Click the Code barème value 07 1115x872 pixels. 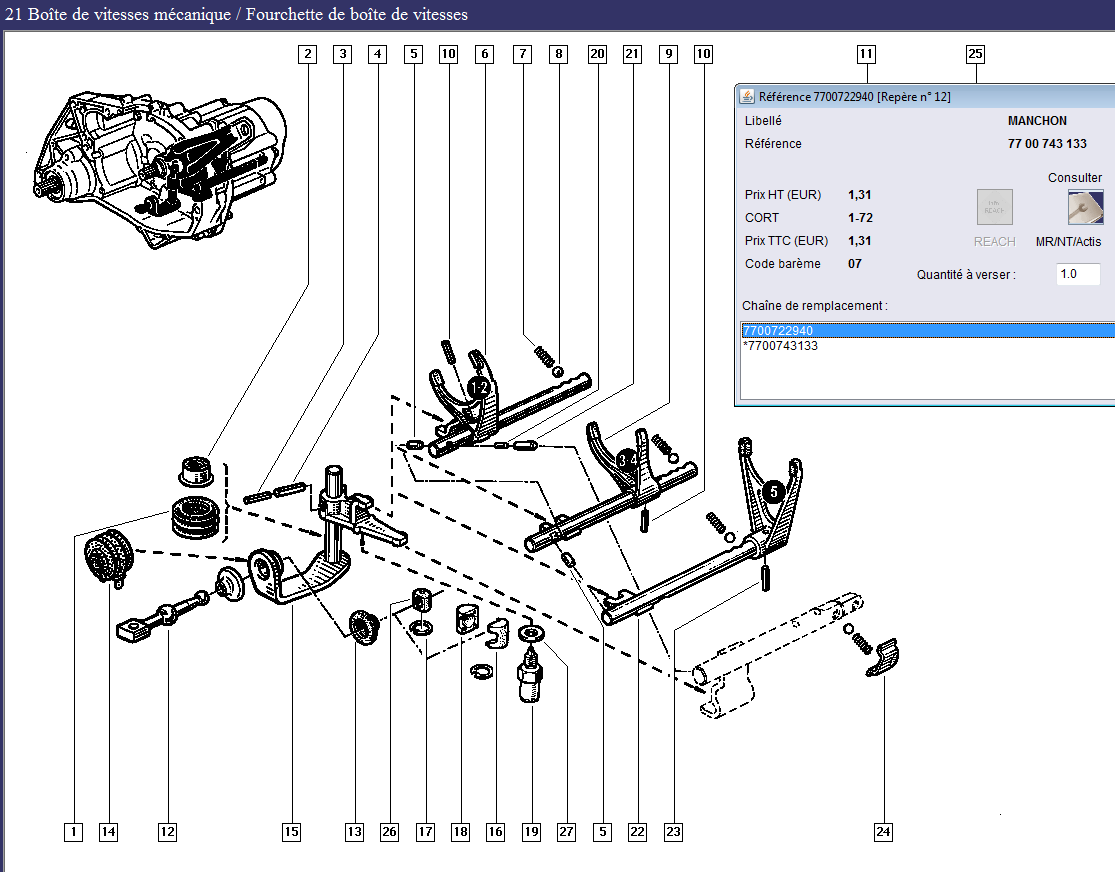(854, 263)
